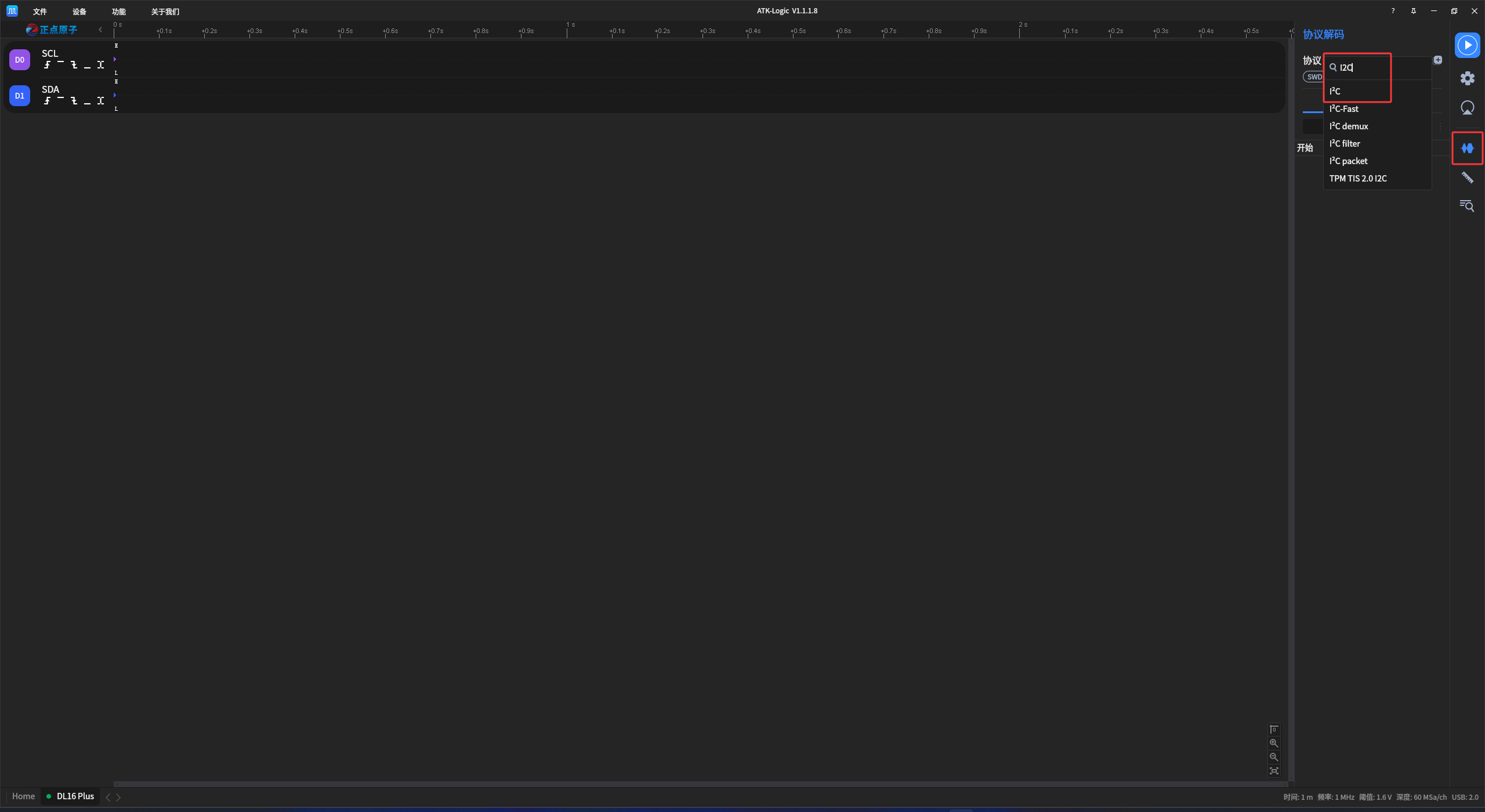Open the data search list icon

(1466, 205)
